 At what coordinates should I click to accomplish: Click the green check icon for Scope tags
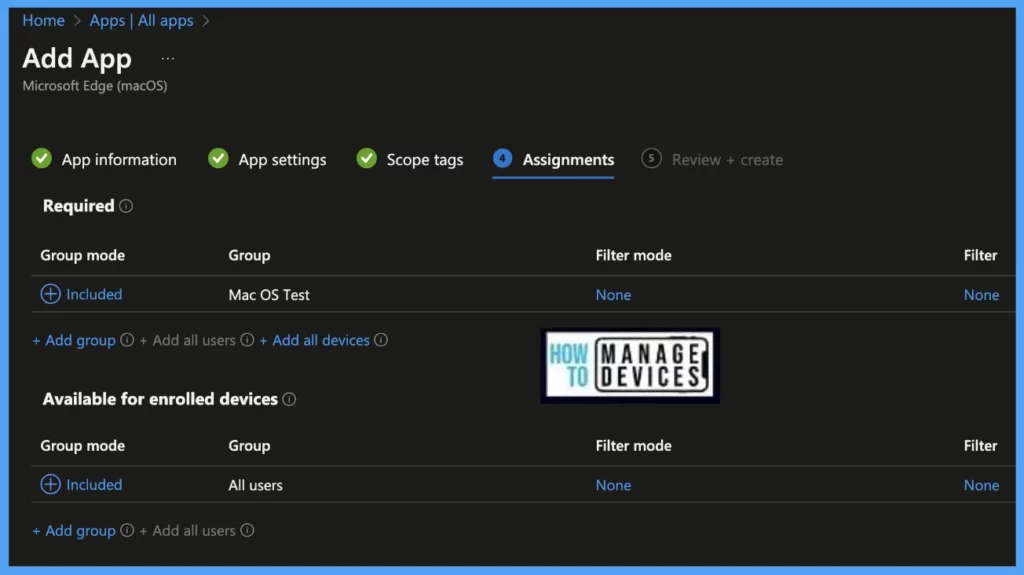pyautogui.click(x=366, y=158)
